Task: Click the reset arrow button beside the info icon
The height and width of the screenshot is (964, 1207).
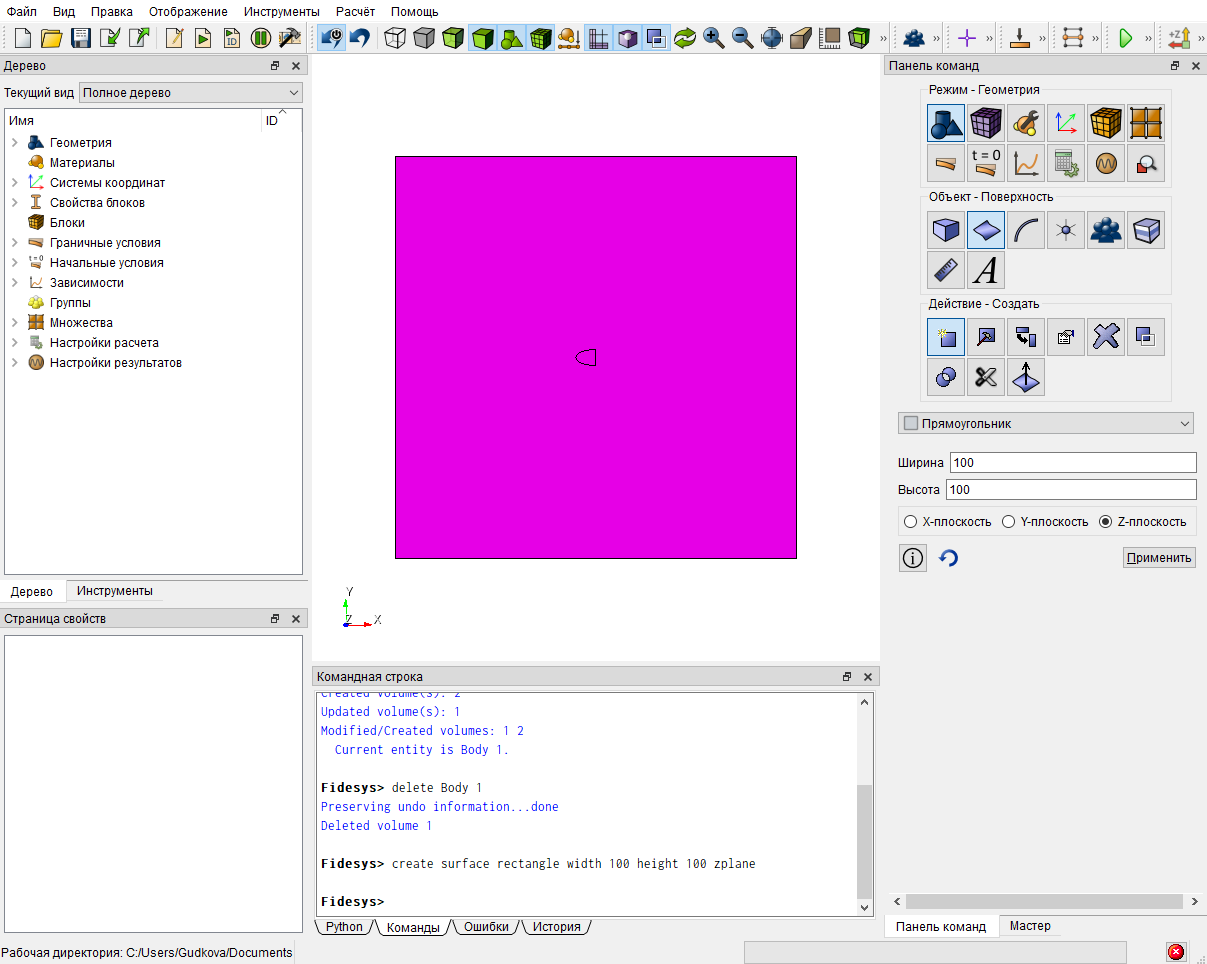Action: coord(949,558)
